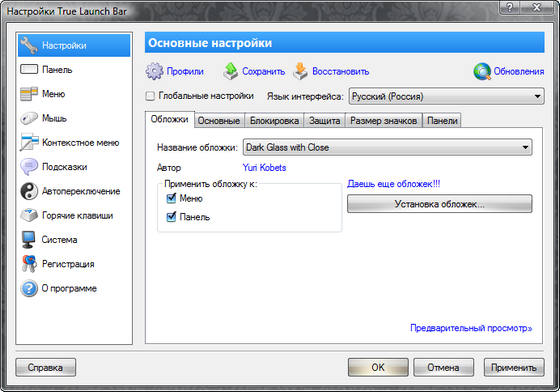Uncheck the Панель skin checkbox

point(171,217)
